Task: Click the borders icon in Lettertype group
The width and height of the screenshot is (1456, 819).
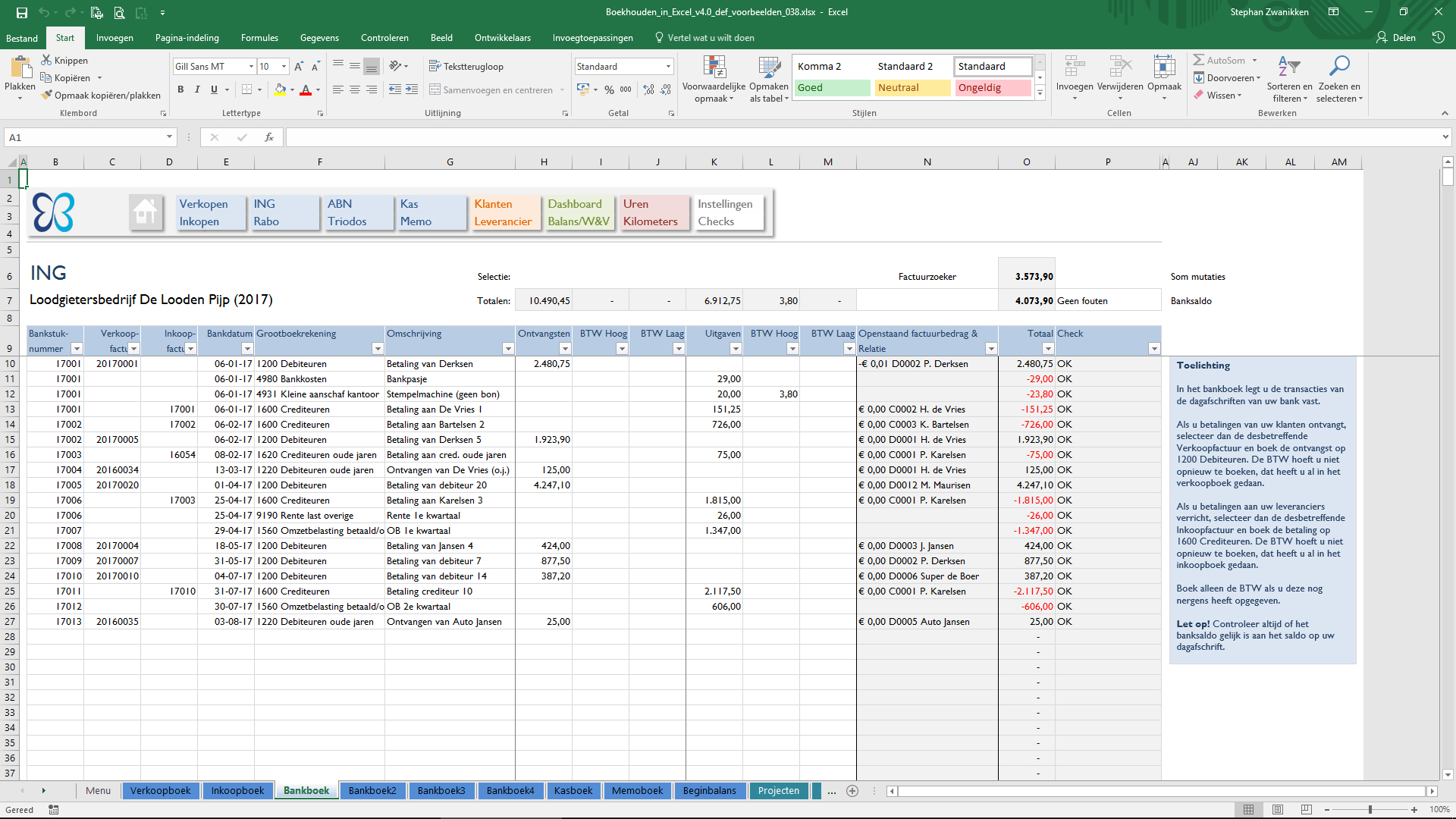Action: pyautogui.click(x=246, y=89)
